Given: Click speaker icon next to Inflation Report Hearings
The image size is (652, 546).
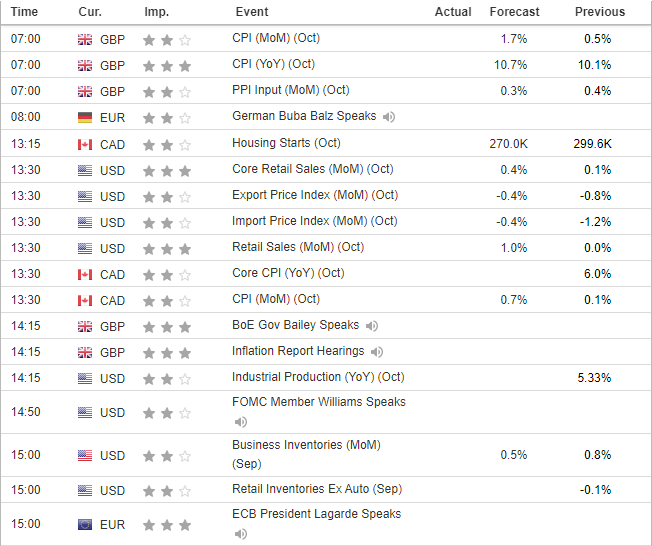Looking at the screenshot, I should click(377, 352).
